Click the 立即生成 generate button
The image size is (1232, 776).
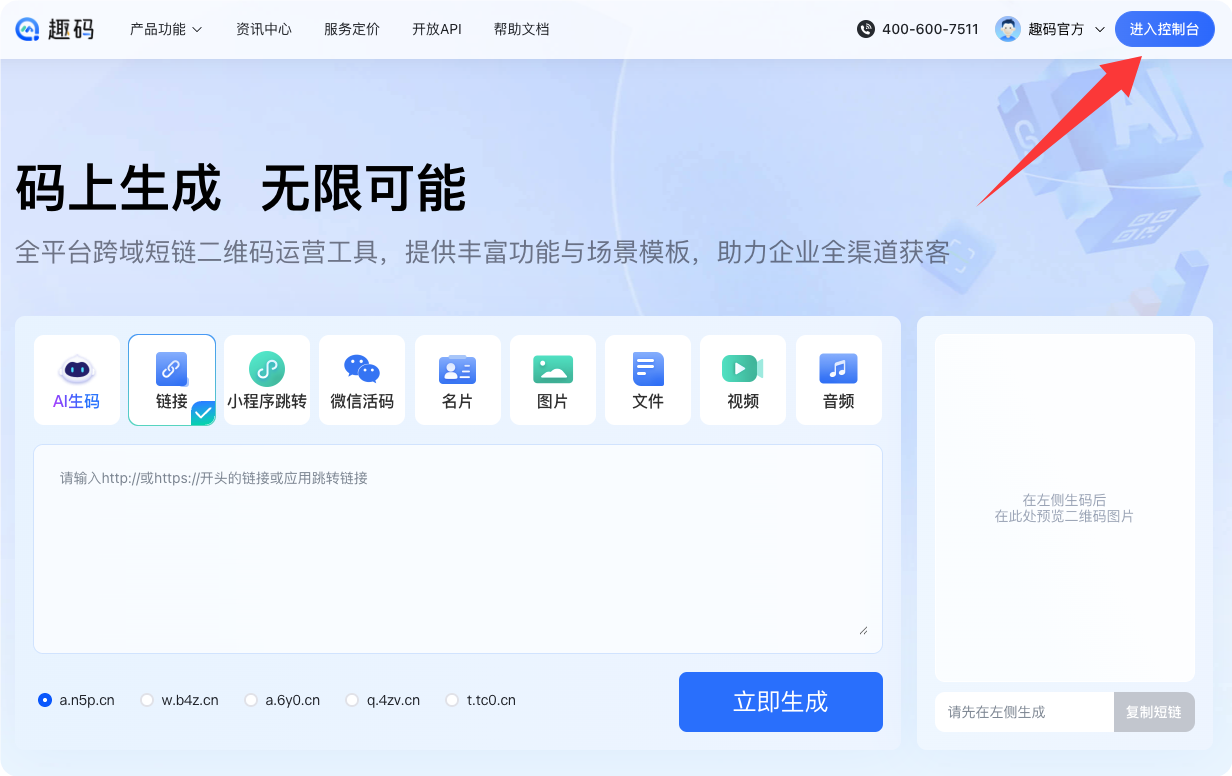(780, 702)
